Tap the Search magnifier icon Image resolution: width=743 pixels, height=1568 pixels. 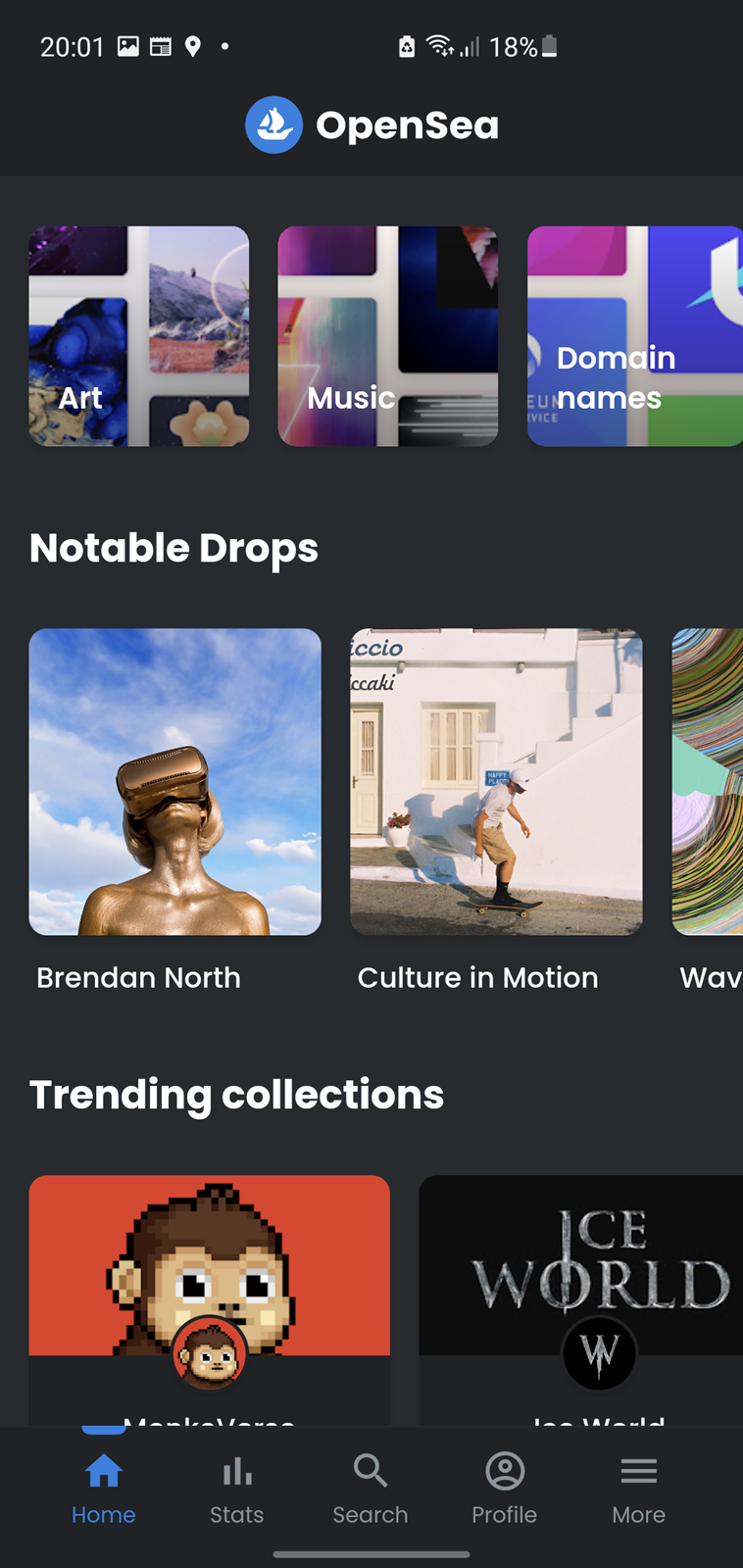[371, 1470]
